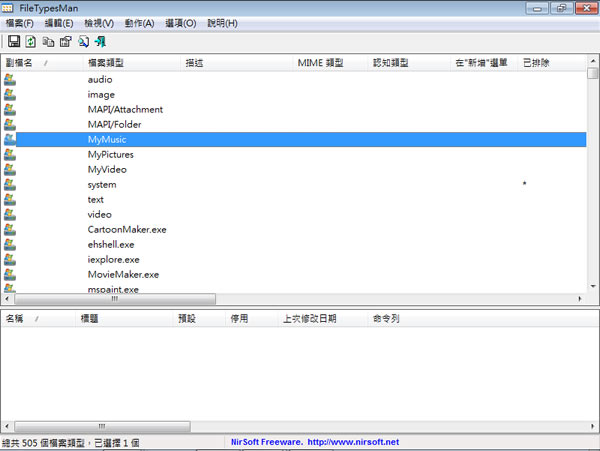Click the icon beside MyPictures
This screenshot has width=600, height=451.
click(x=10, y=155)
